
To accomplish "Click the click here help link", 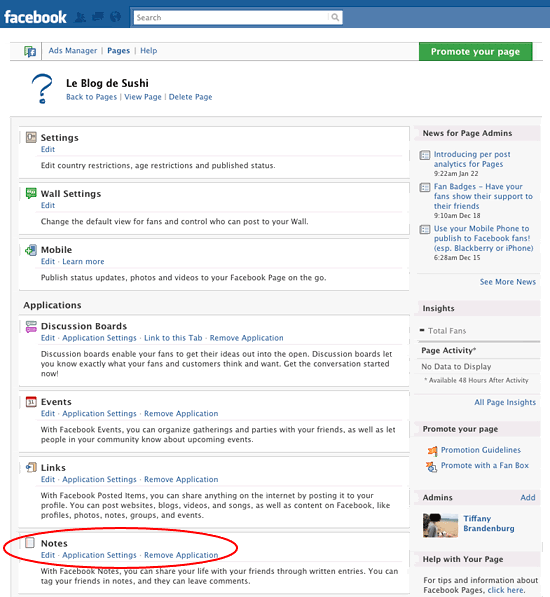I will point(506,590).
